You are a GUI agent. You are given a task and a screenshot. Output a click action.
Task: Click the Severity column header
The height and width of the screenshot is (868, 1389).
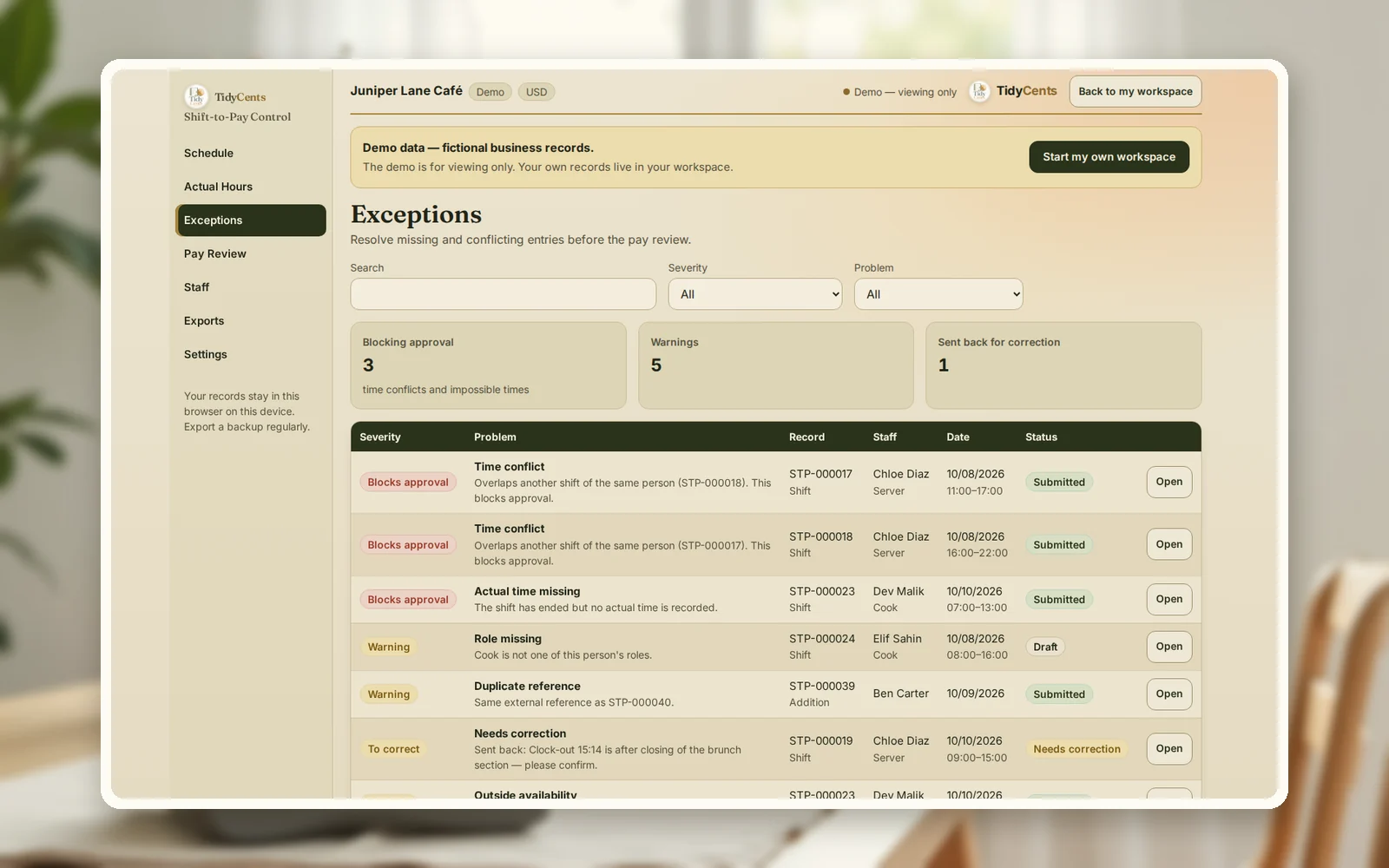click(380, 437)
